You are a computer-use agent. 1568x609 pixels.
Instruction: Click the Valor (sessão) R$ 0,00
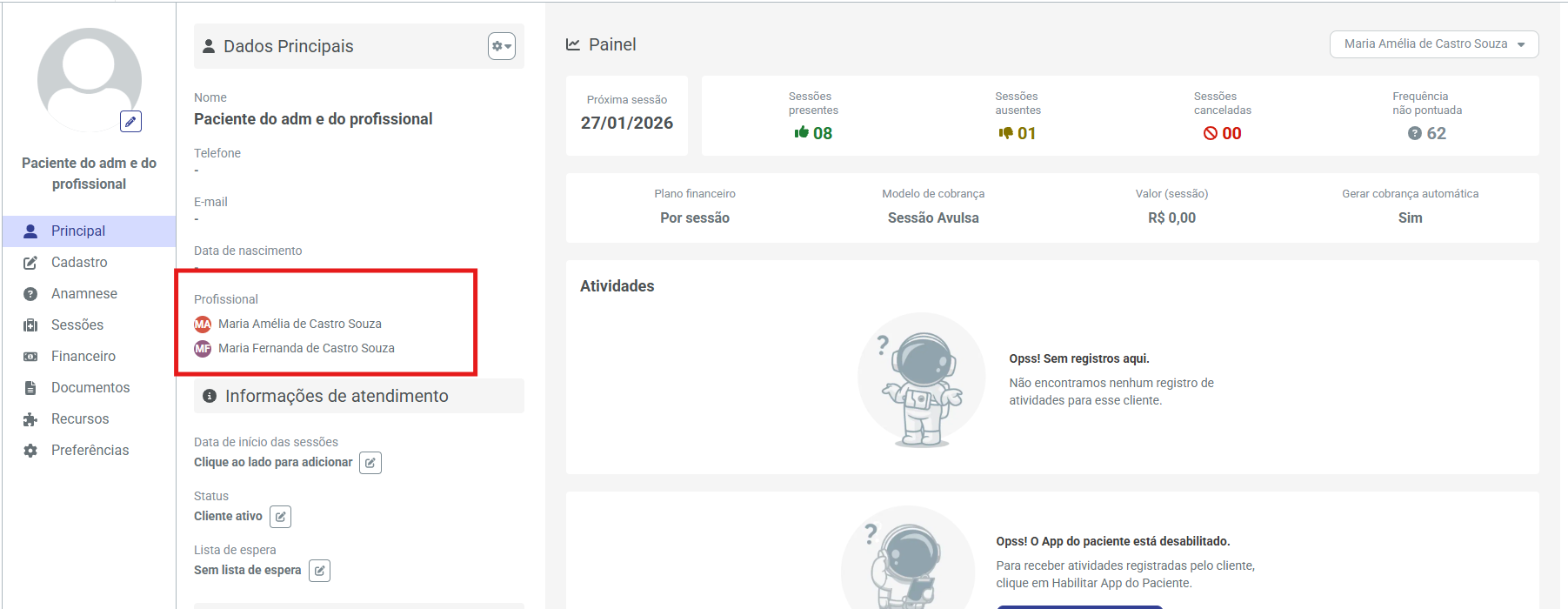click(x=1171, y=217)
